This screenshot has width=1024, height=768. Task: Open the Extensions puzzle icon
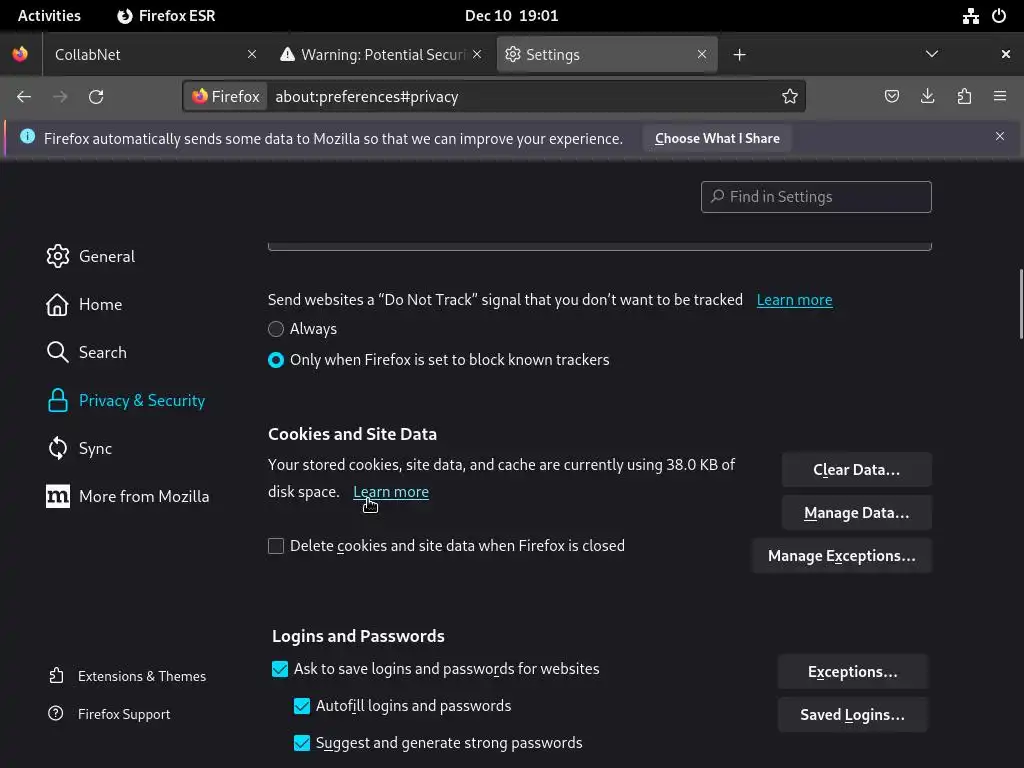[964, 97]
